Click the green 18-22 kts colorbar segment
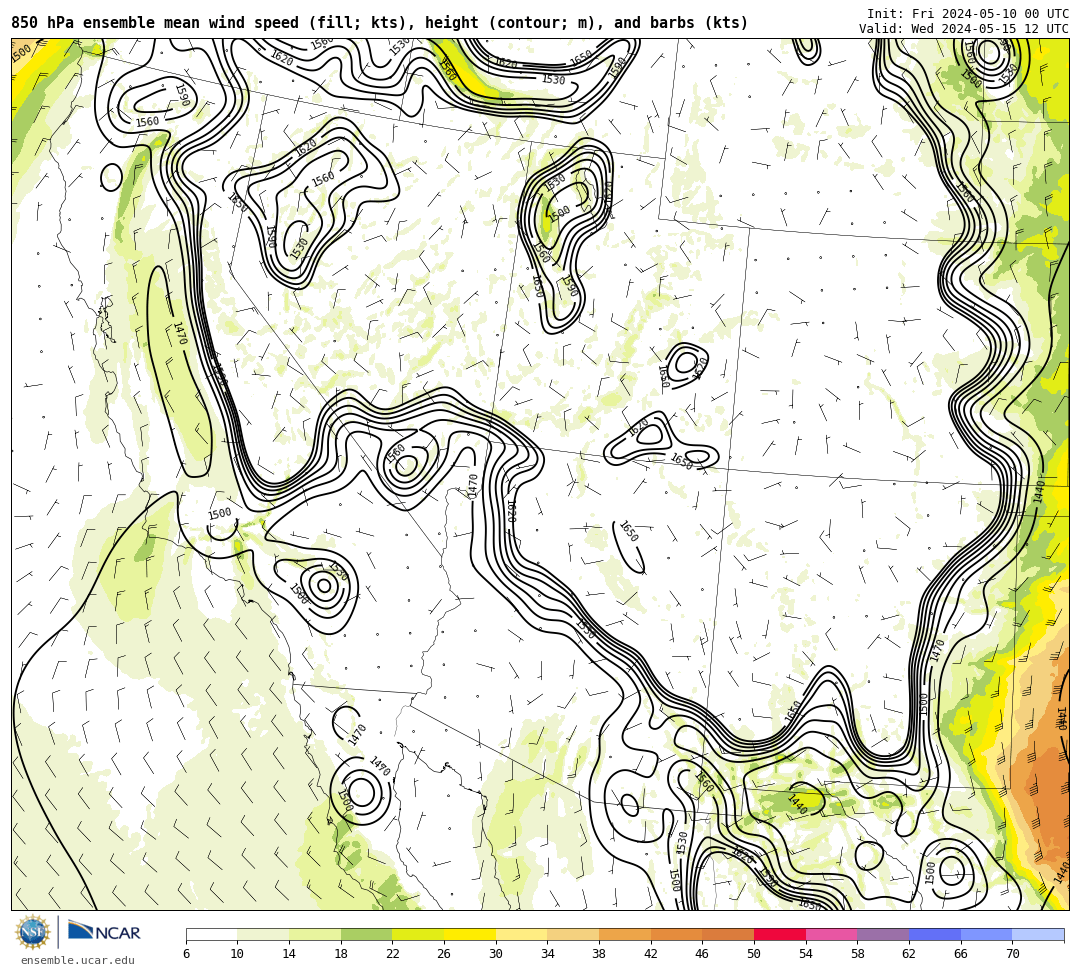 tap(366, 935)
